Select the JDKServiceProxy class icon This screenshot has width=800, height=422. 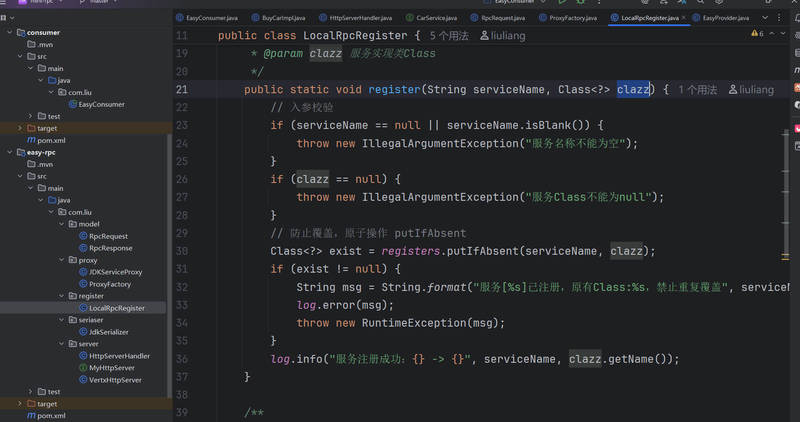tap(83, 272)
